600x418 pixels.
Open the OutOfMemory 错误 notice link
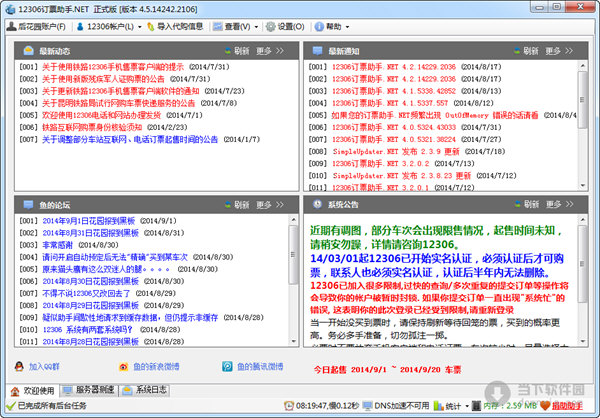(435, 115)
